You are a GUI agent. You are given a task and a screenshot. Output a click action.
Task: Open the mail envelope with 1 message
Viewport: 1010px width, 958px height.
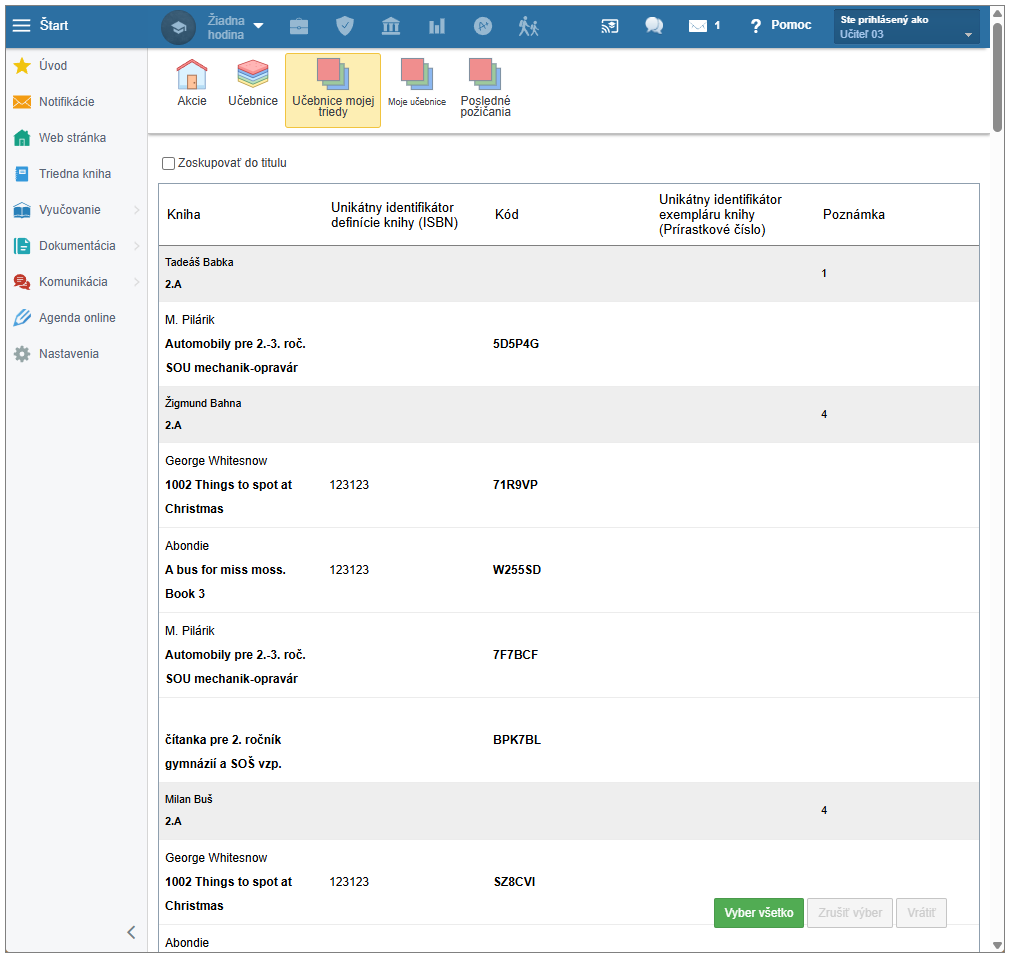pyautogui.click(x=704, y=26)
